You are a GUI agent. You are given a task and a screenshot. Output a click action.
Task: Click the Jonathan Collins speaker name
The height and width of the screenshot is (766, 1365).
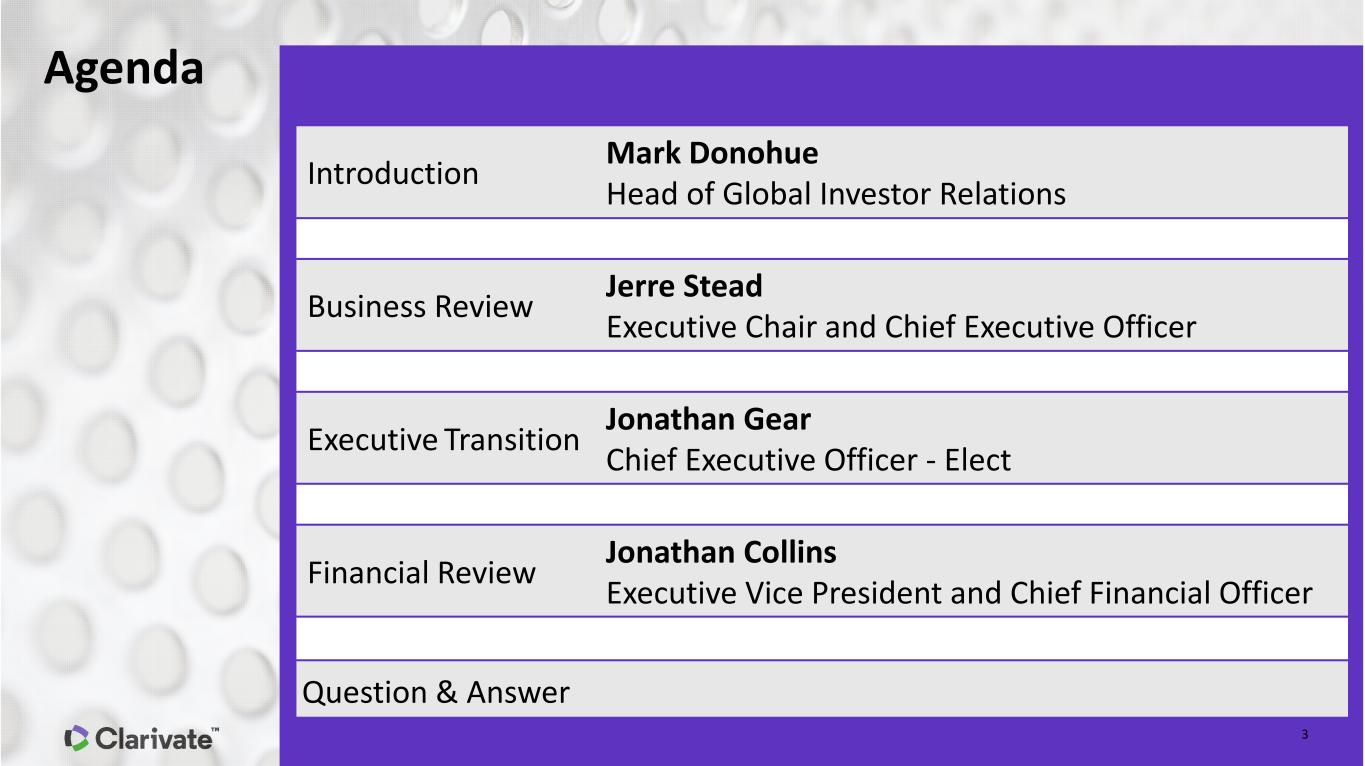[x=721, y=552]
